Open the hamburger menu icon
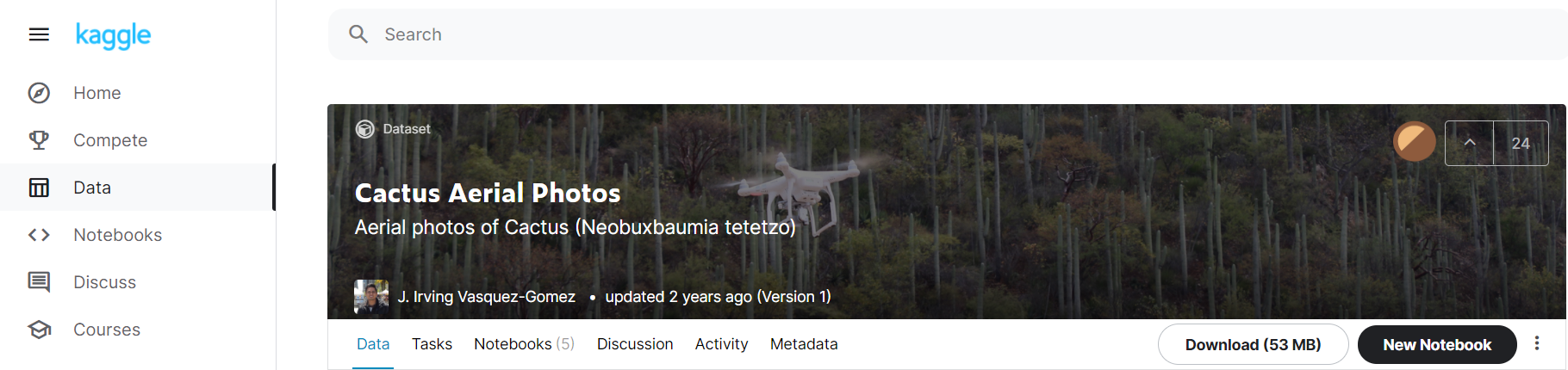Screen dimensions: 1568x370 tap(39, 34)
